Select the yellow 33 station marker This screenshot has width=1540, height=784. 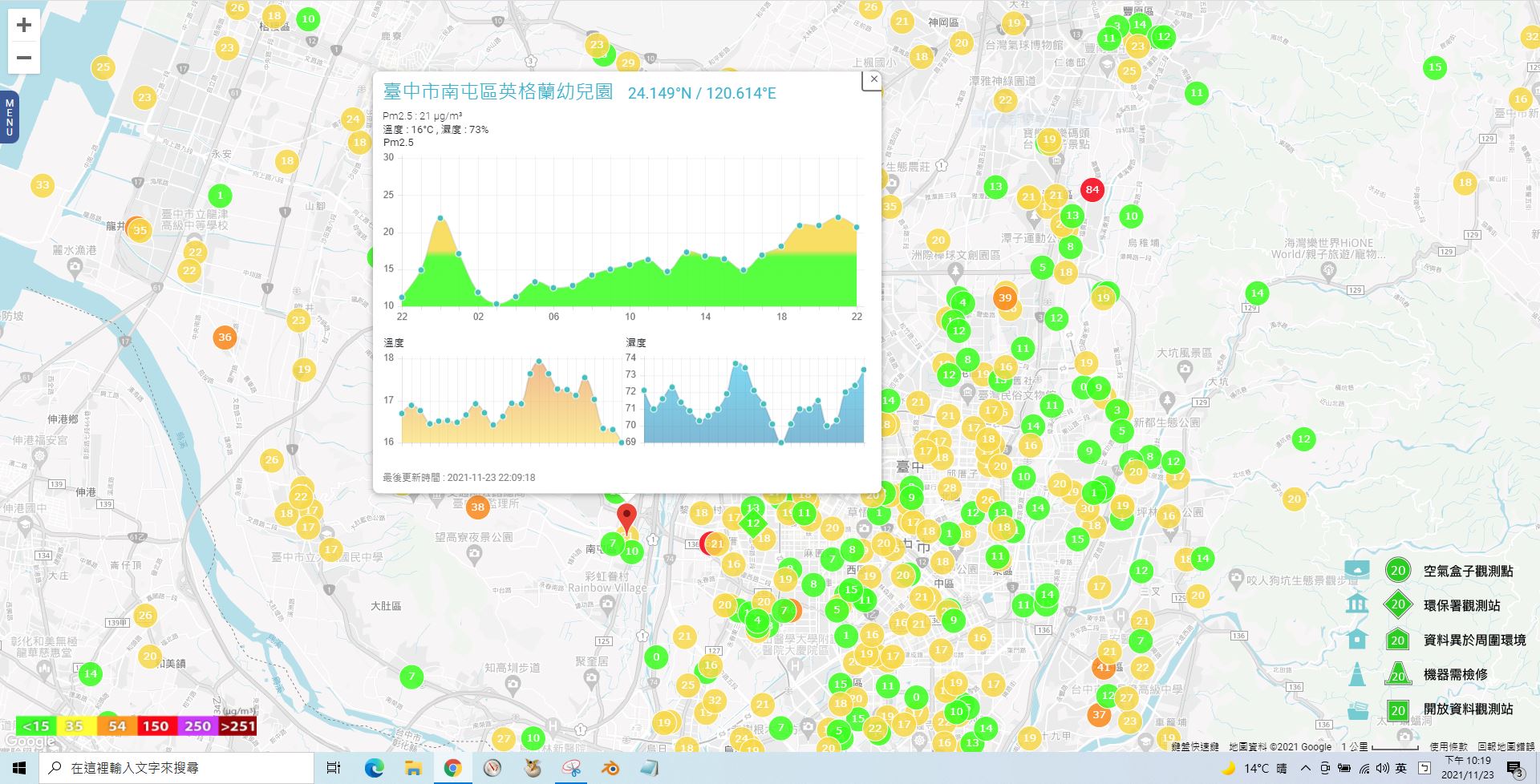tap(43, 185)
